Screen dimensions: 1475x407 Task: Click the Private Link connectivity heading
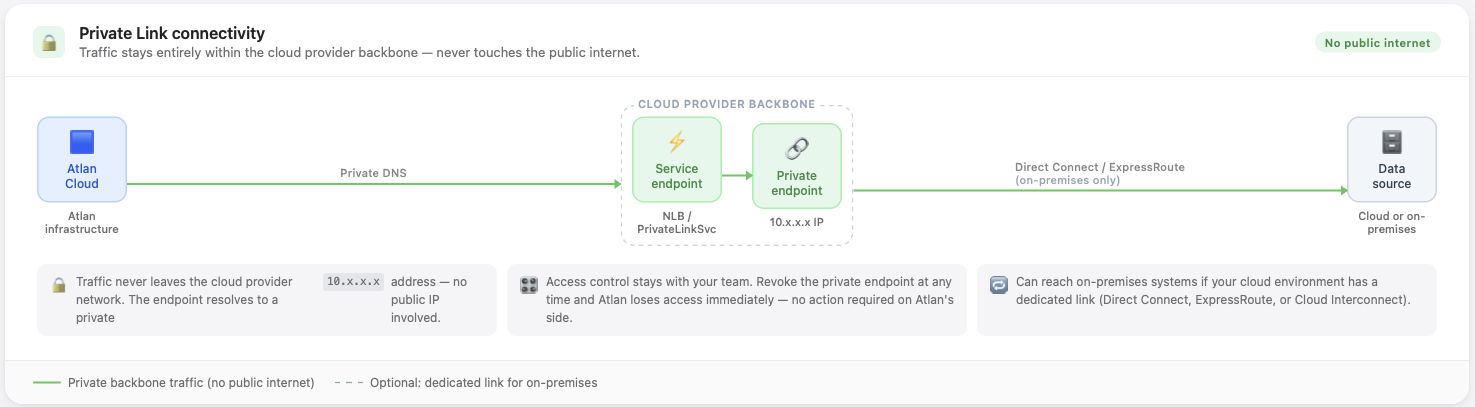tap(172, 33)
